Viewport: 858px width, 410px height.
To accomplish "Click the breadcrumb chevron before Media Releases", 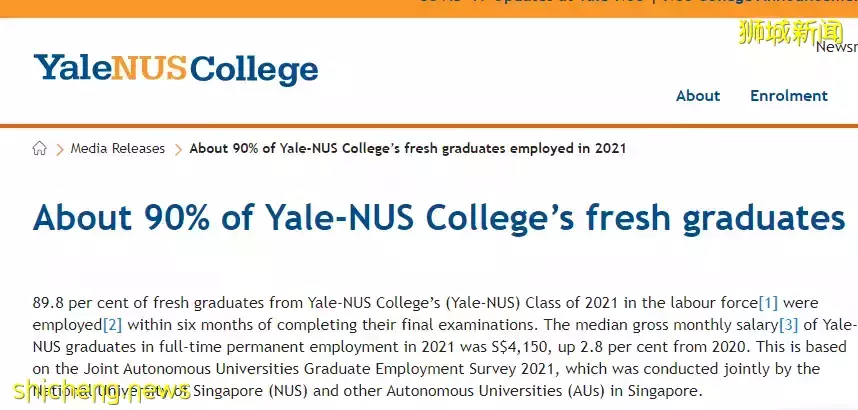I will point(60,149).
